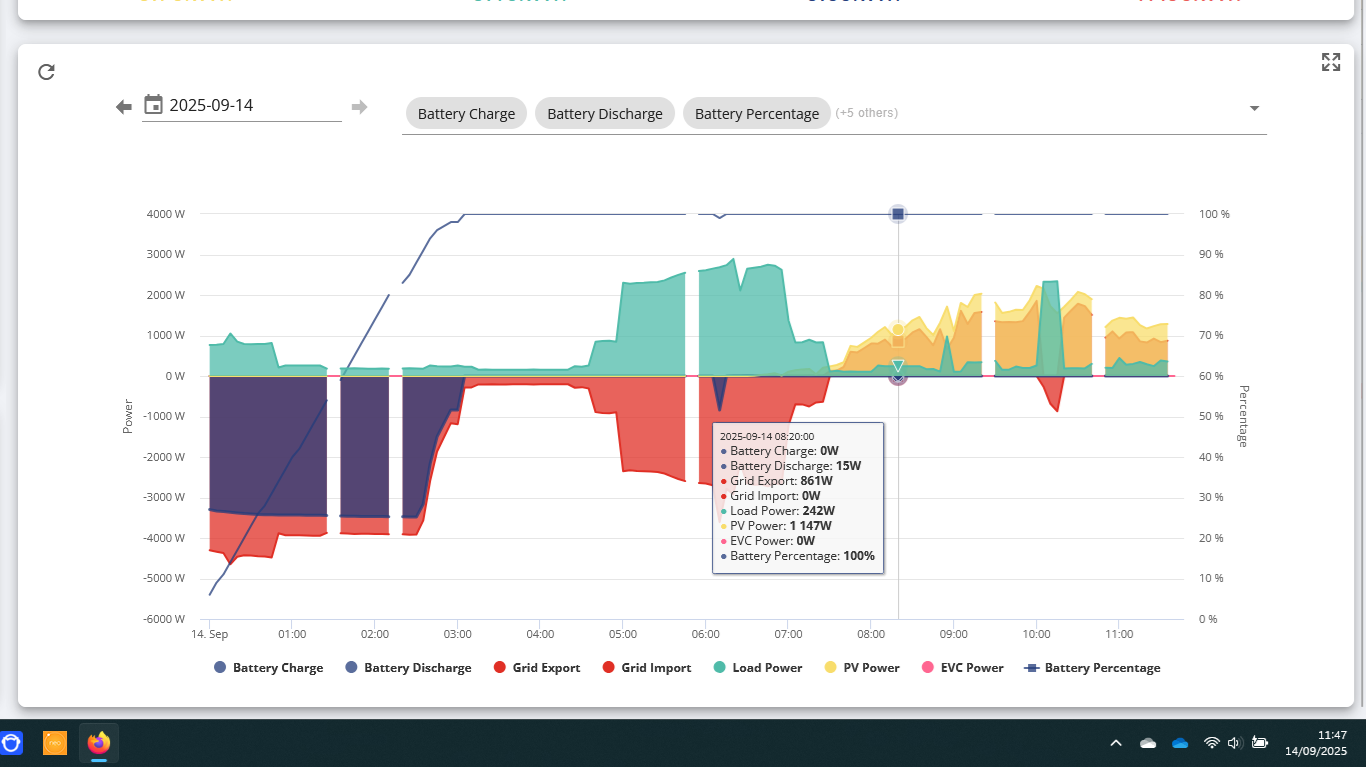
Task: Toggle Battery Charge series in legend
Action: tap(268, 668)
